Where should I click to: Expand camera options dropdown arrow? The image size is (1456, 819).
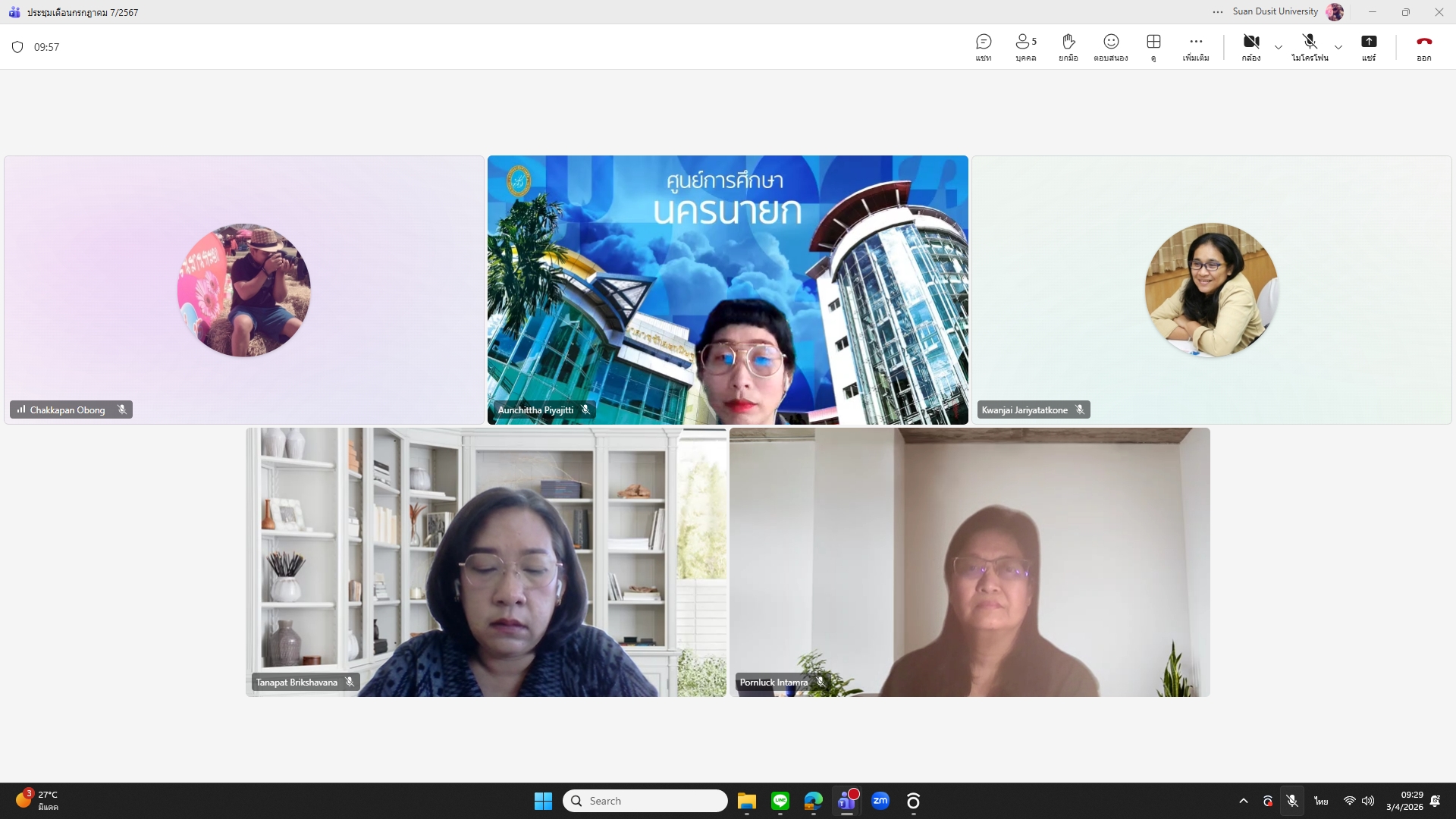point(1279,47)
